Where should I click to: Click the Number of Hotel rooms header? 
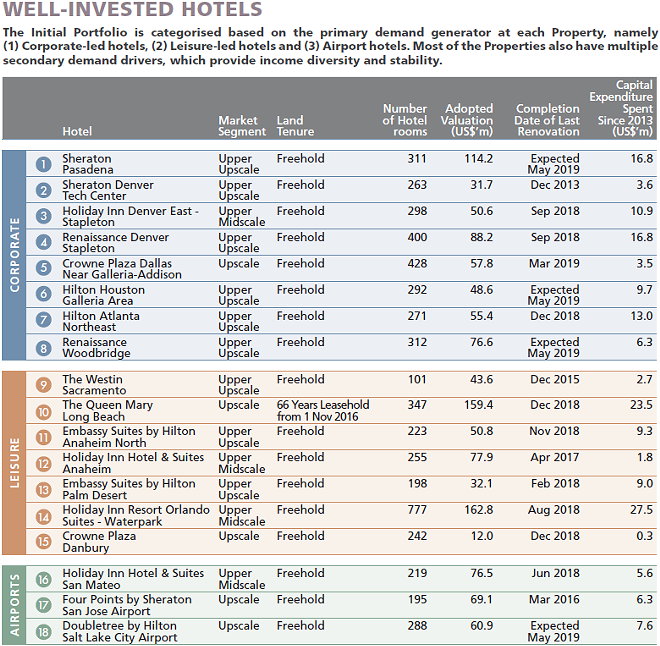(x=405, y=120)
